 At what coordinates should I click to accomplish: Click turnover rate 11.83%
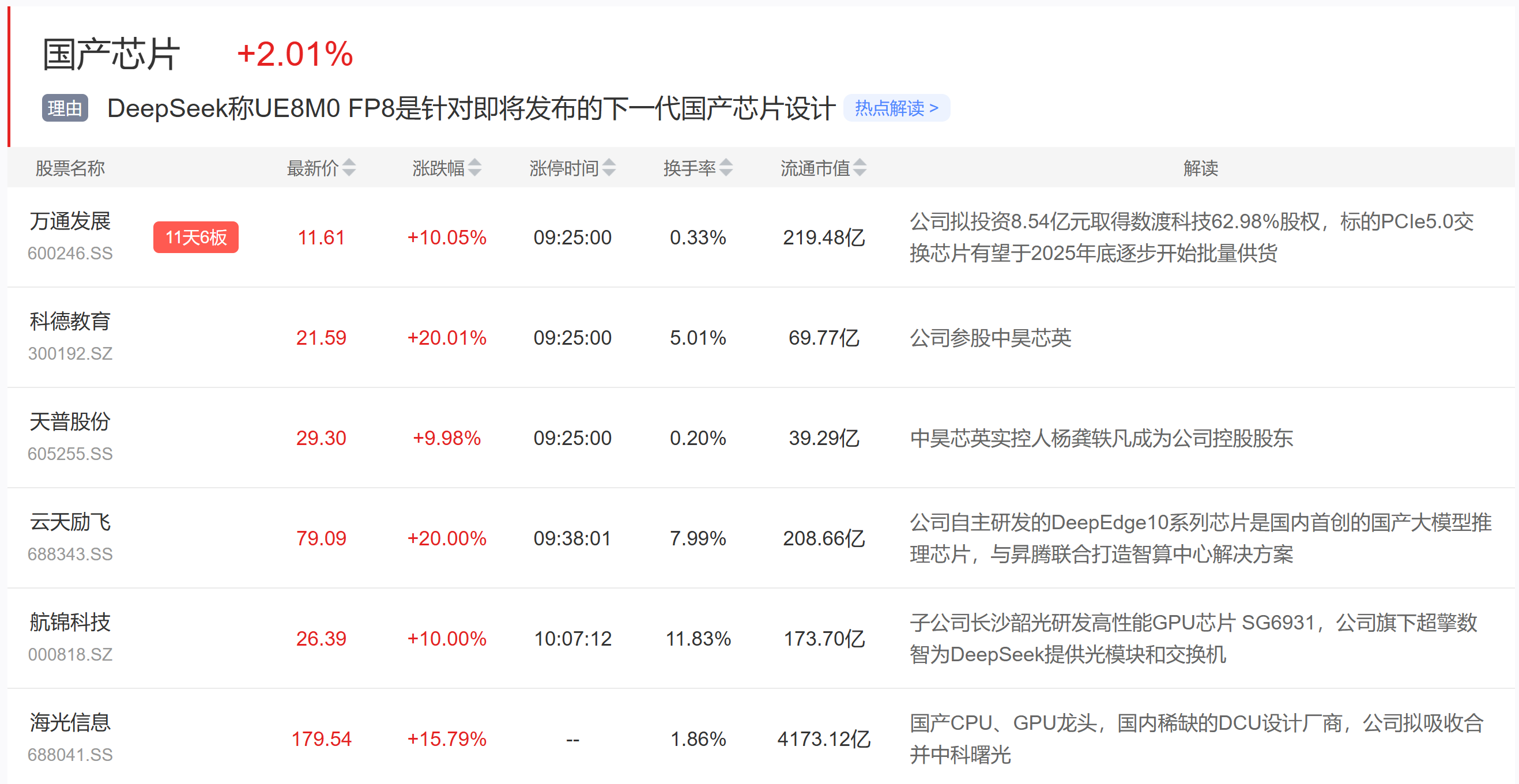[698, 638]
